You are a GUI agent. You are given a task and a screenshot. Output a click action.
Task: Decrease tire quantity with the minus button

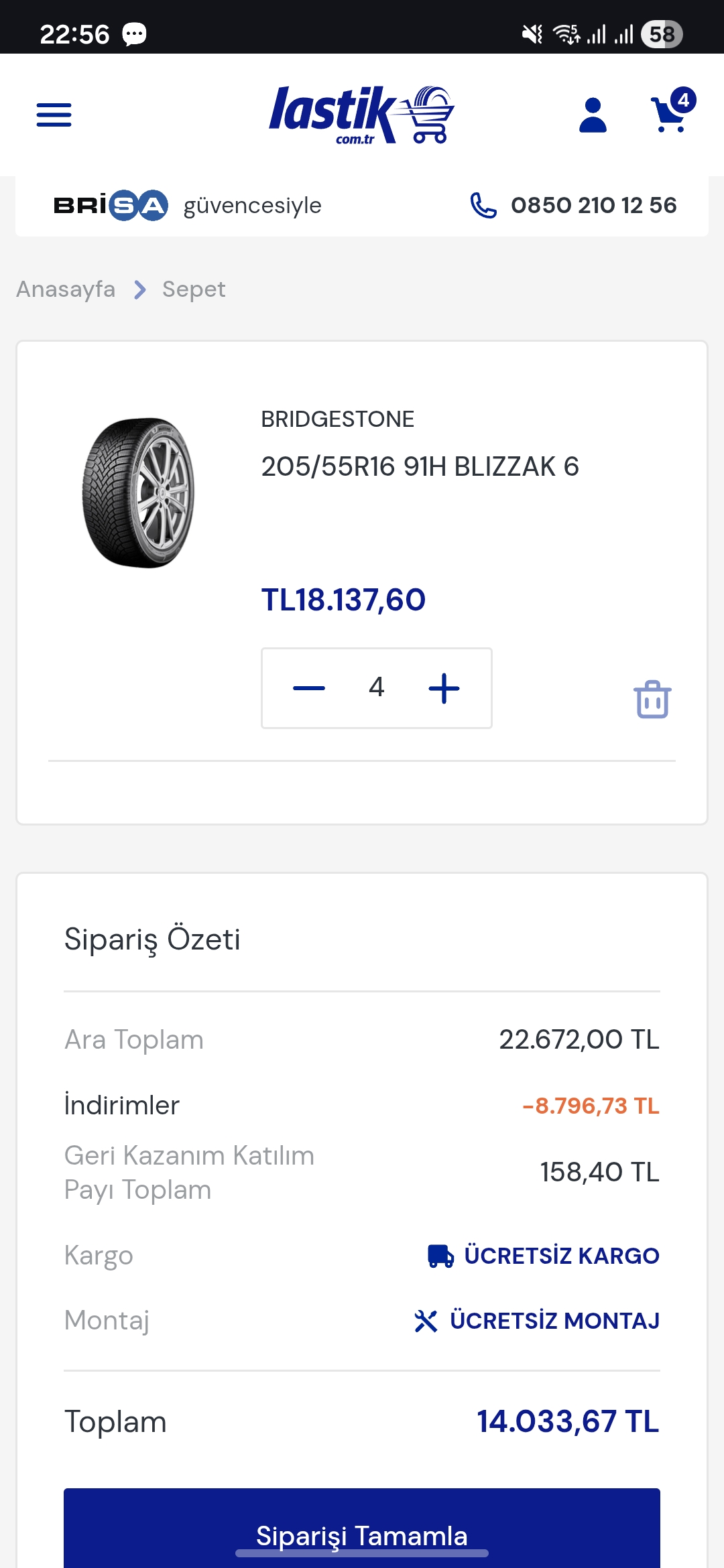point(309,688)
